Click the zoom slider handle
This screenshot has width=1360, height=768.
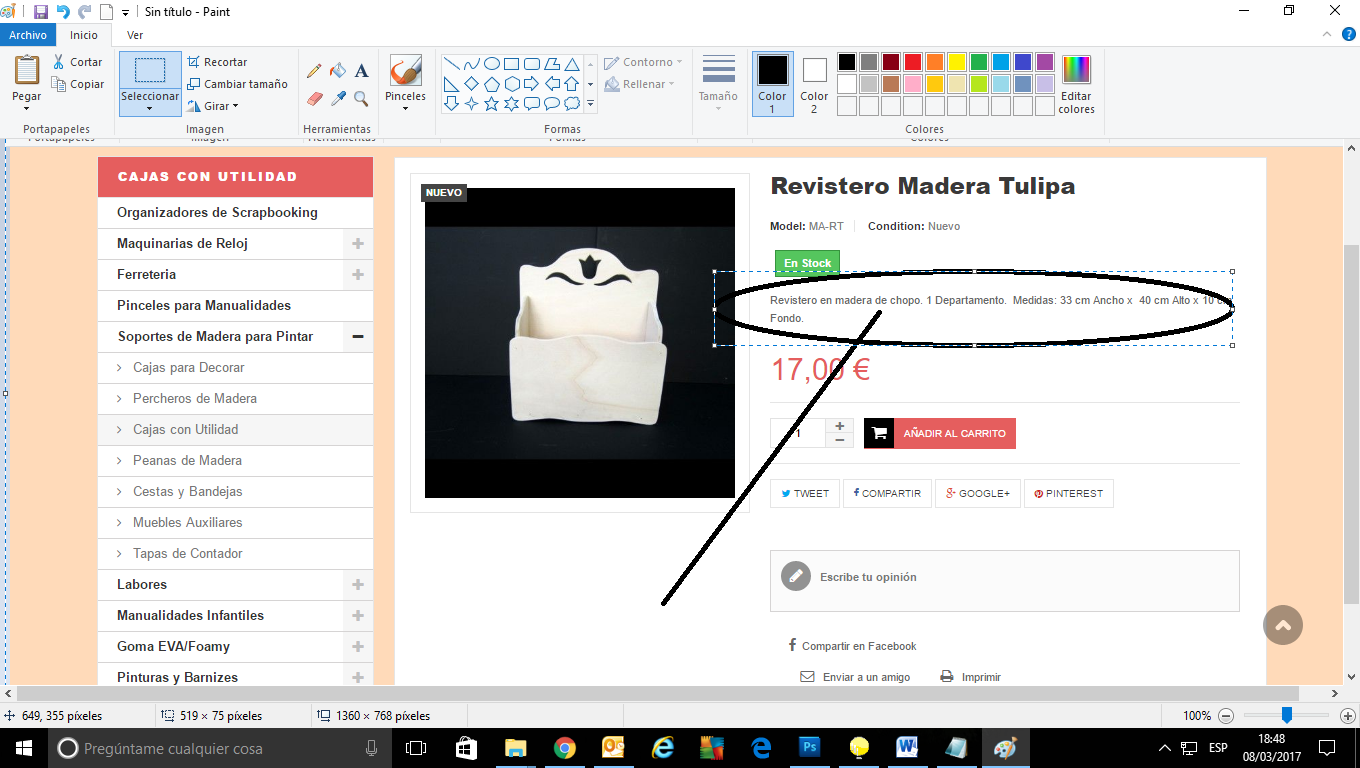click(x=1287, y=715)
